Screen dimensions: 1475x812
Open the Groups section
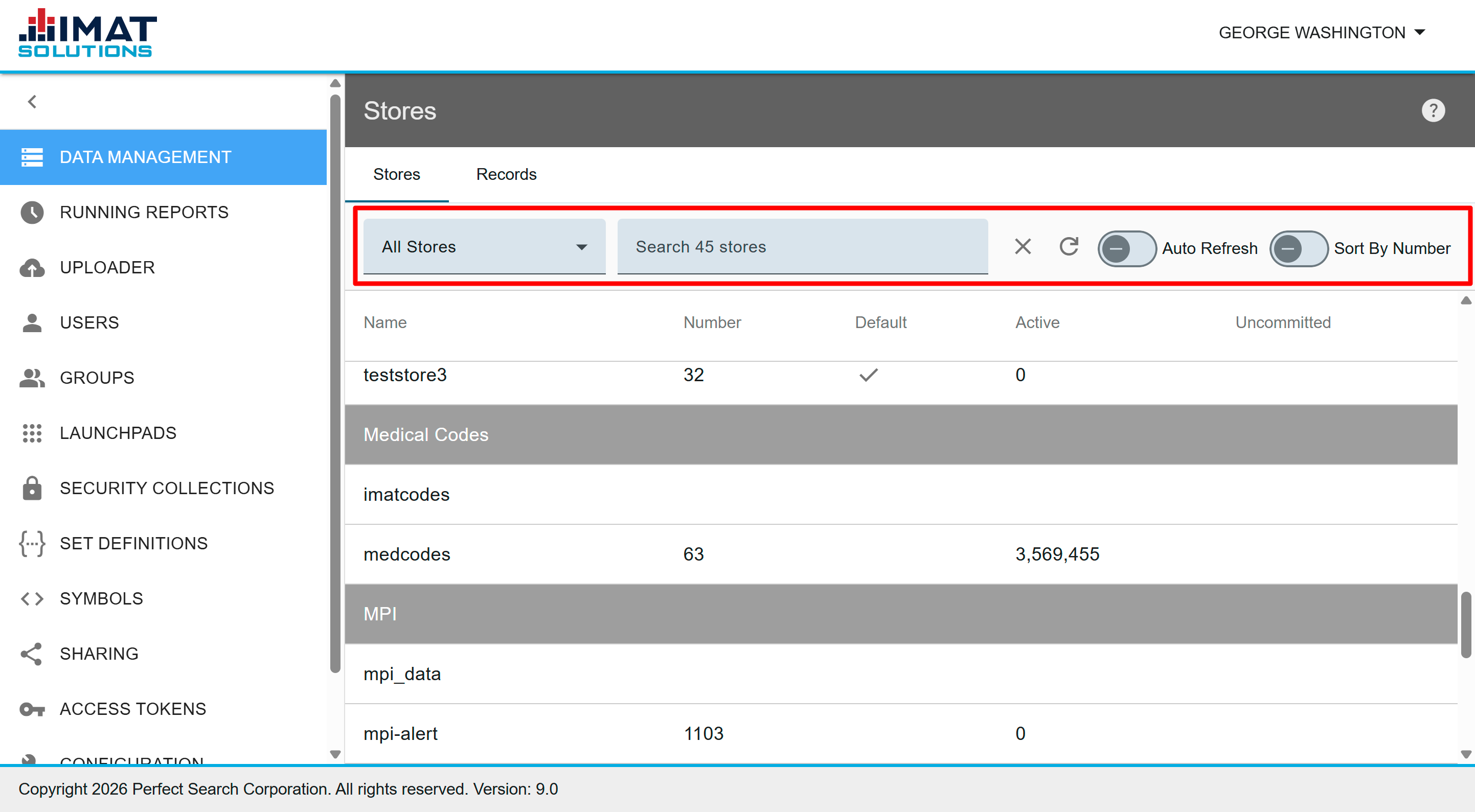tap(164, 378)
